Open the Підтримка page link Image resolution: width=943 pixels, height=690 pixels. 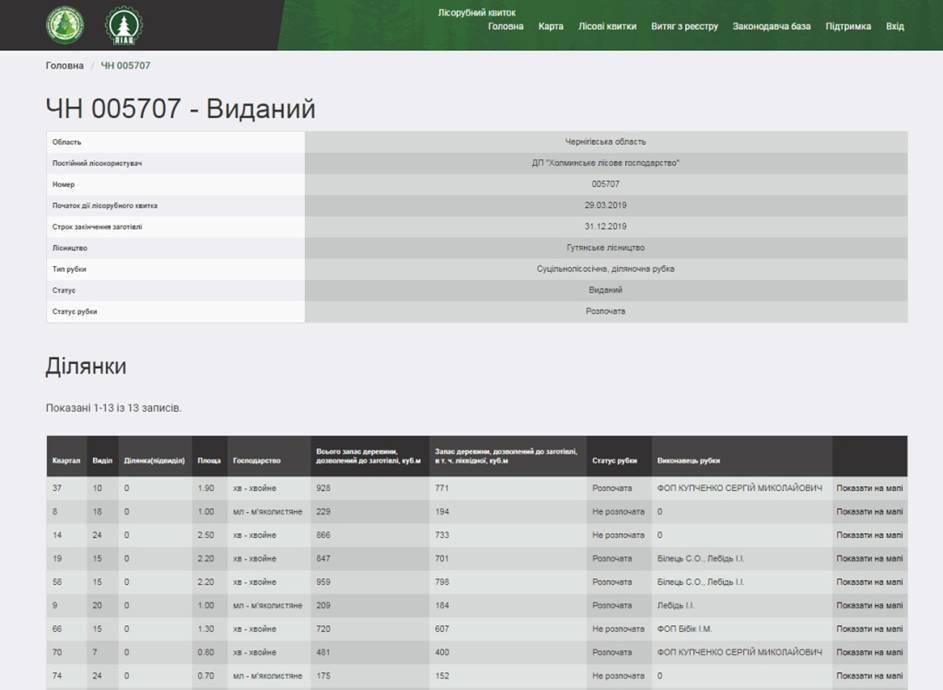(x=848, y=26)
